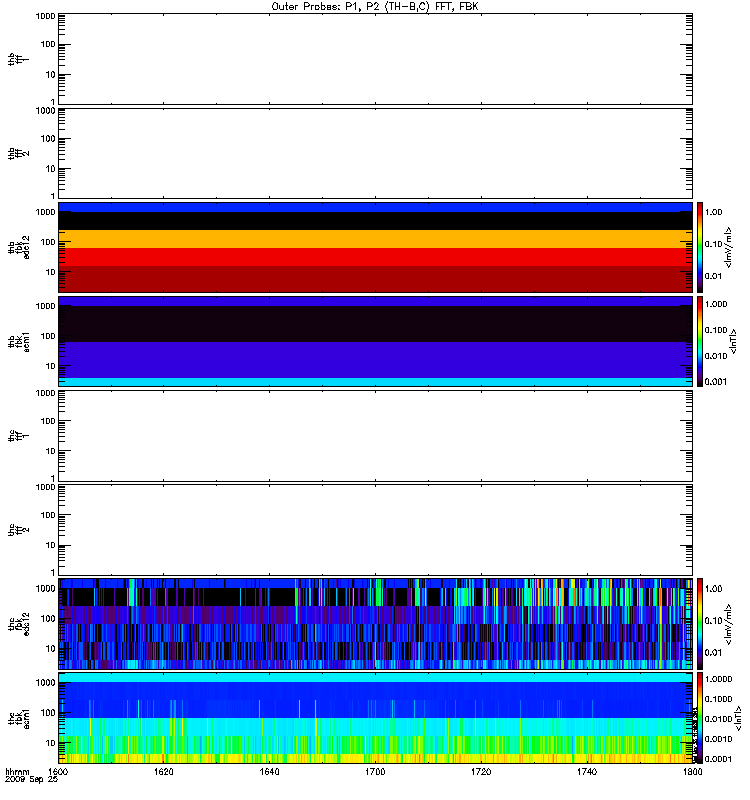
Task: Click the "<|nT|>" unit label beside thc scm1 colorbar
Action: click(x=738, y=718)
